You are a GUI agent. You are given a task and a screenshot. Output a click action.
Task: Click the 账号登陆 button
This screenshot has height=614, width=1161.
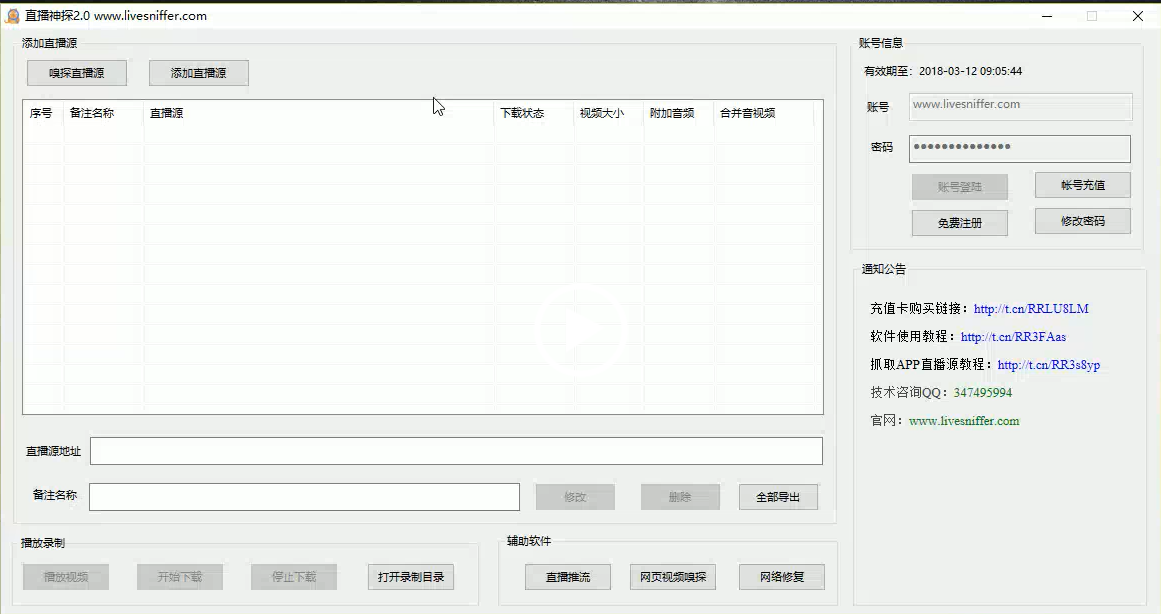tap(960, 187)
